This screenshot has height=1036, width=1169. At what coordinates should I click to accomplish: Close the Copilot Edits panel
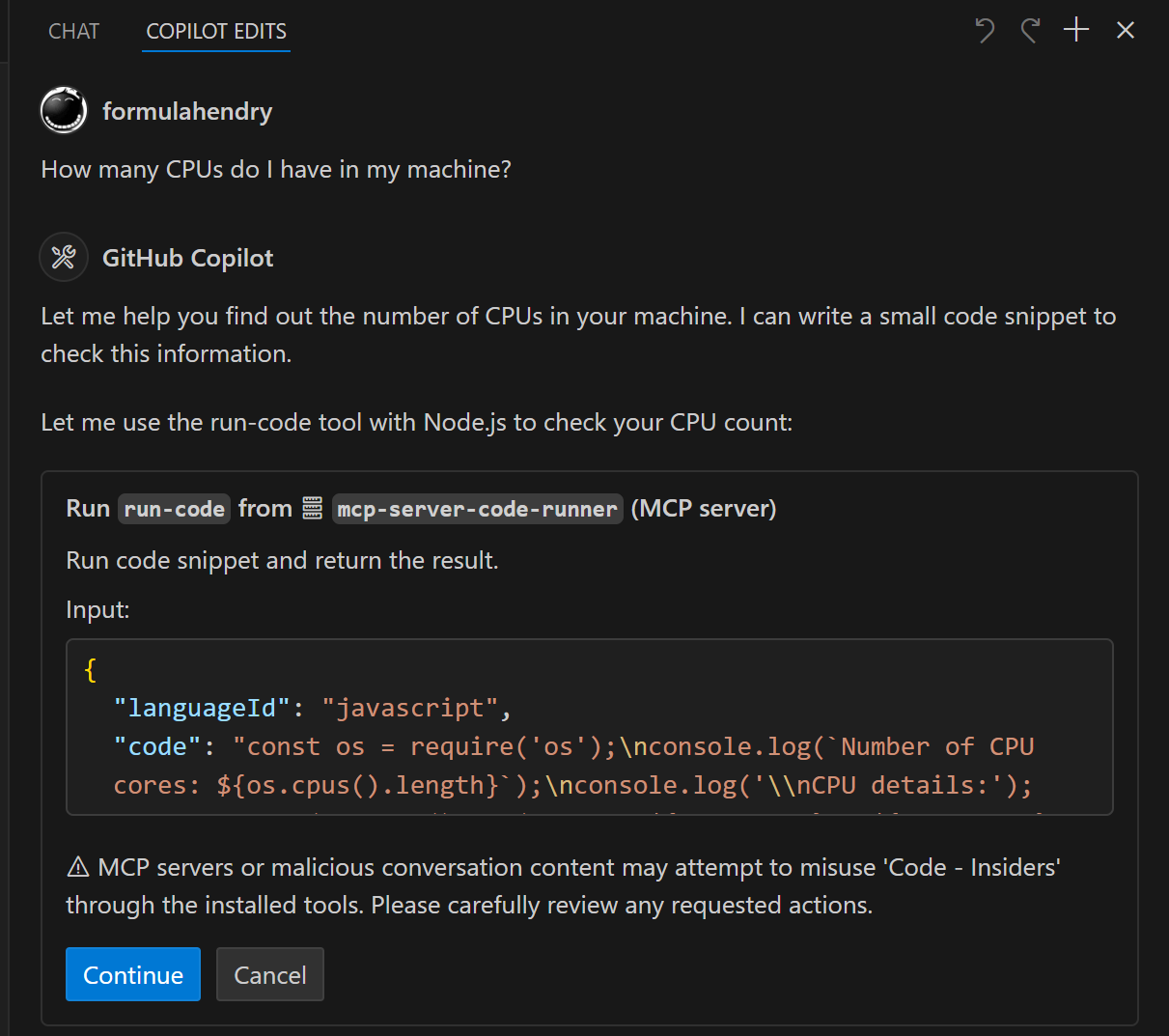tap(1125, 30)
